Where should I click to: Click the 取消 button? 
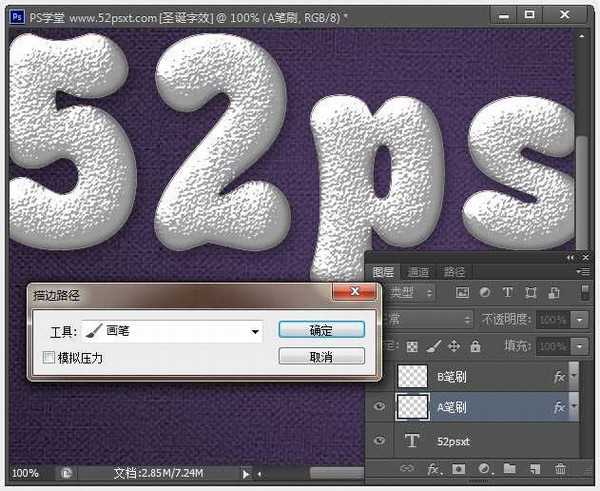[321, 357]
